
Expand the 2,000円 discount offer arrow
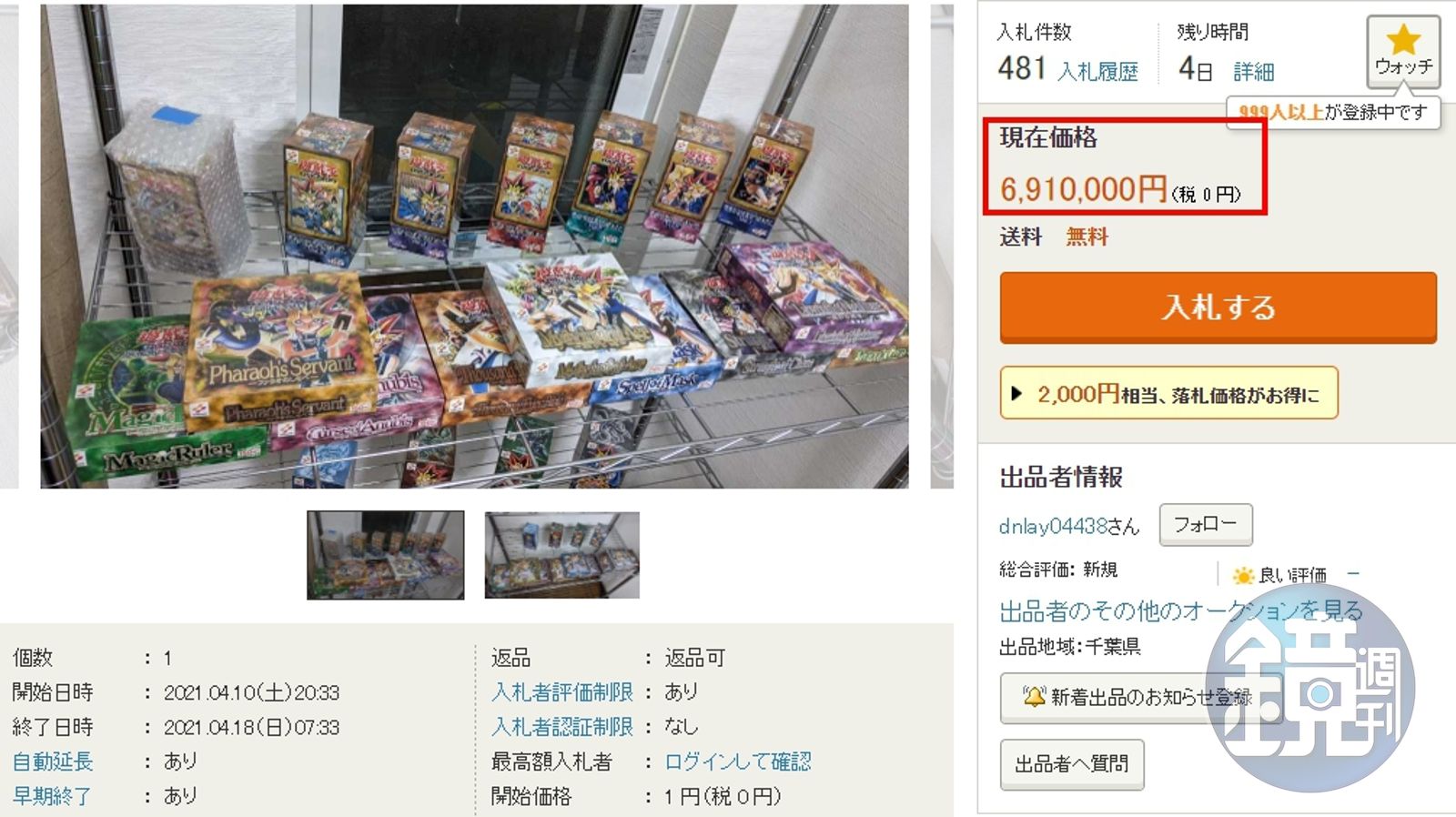pyautogui.click(x=1016, y=394)
